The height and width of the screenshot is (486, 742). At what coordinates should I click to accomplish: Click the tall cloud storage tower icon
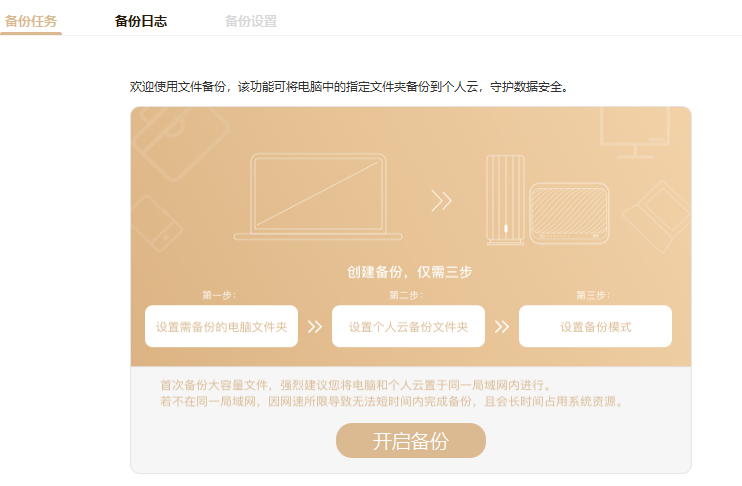[505, 199]
